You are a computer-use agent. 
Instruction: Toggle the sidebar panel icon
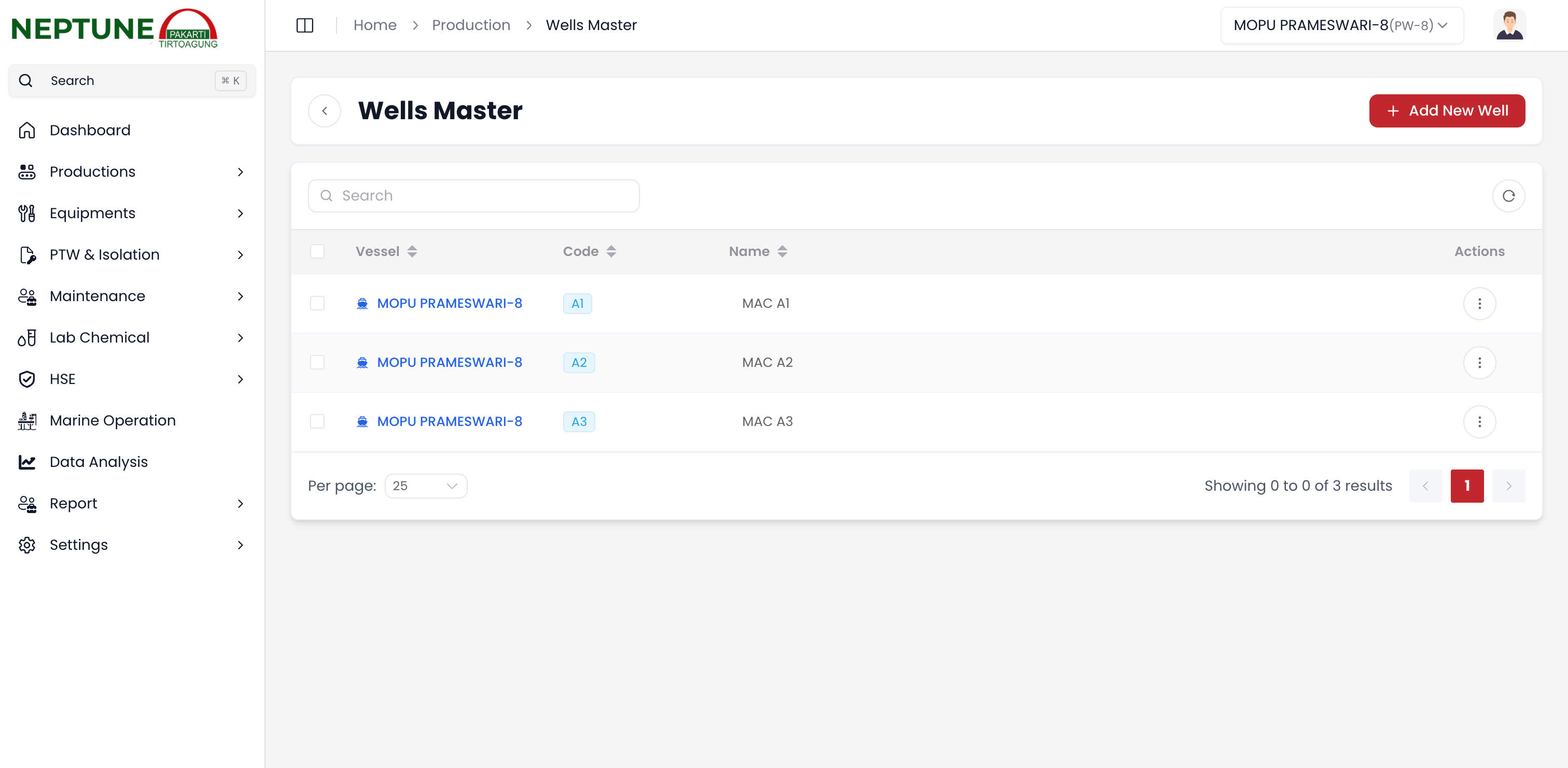(x=304, y=25)
